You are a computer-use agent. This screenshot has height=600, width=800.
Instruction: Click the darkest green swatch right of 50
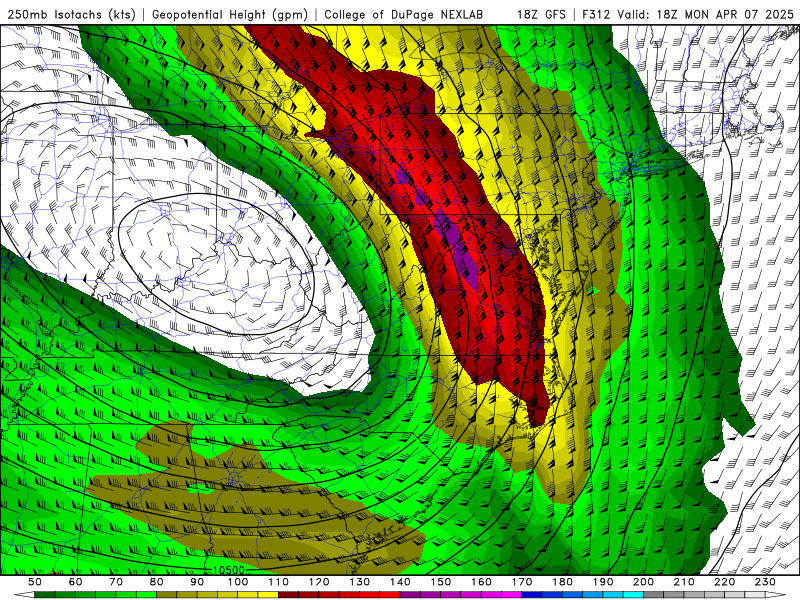pyautogui.click(x=45, y=595)
